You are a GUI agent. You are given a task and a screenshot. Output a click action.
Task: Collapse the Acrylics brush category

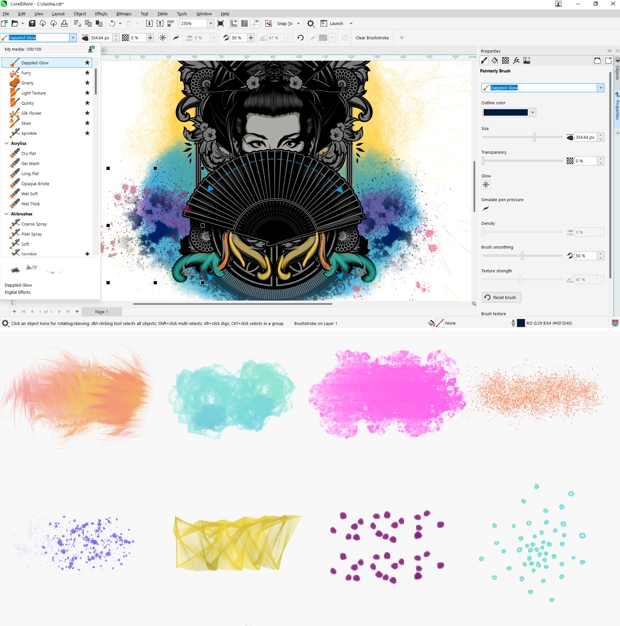(6, 143)
